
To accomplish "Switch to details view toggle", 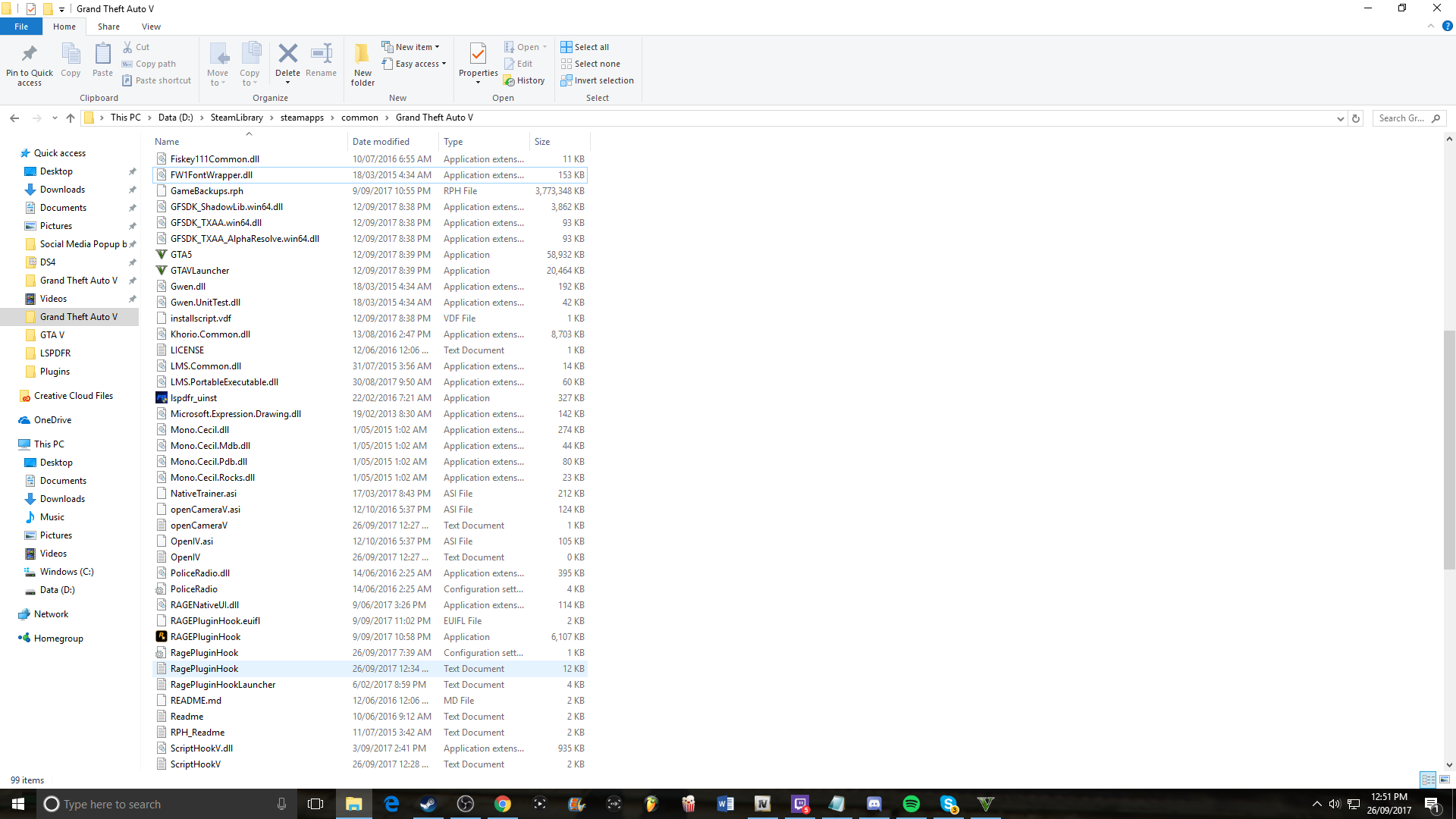I will 1428,780.
